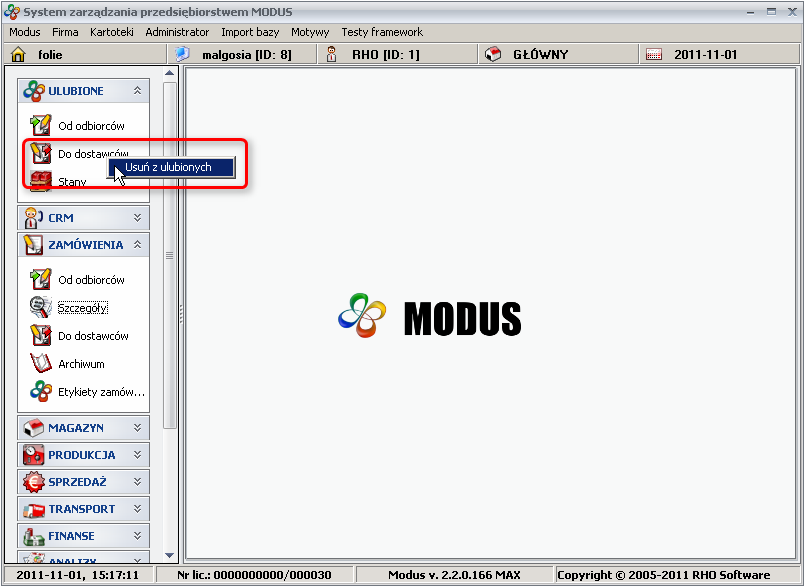Expand the TRANSPORT section chevron
Viewport: 805px width, 587px height.
(x=137, y=508)
